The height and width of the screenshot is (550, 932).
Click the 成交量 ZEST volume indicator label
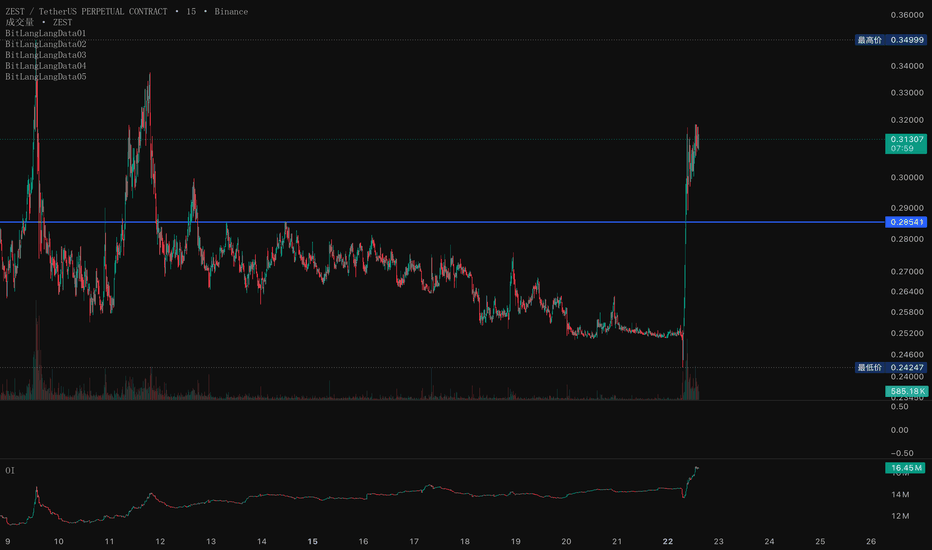tap(39, 22)
